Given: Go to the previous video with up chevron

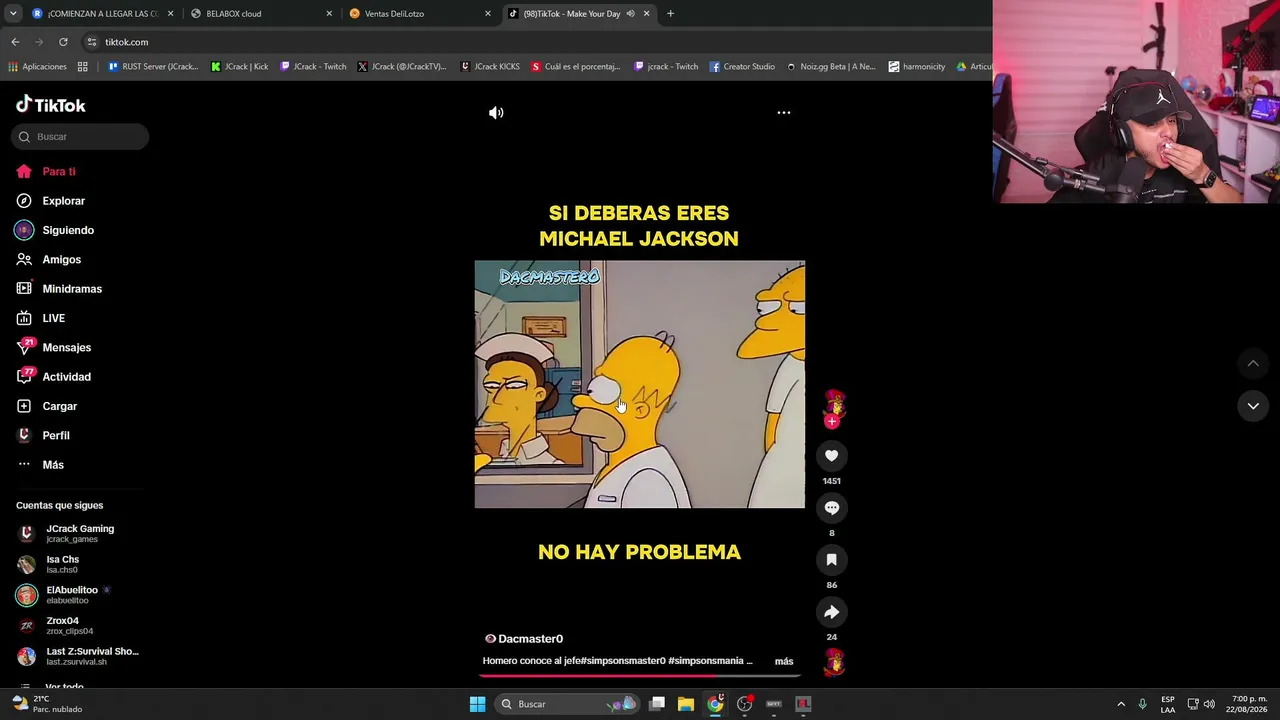Looking at the screenshot, I should (x=1253, y=363).
